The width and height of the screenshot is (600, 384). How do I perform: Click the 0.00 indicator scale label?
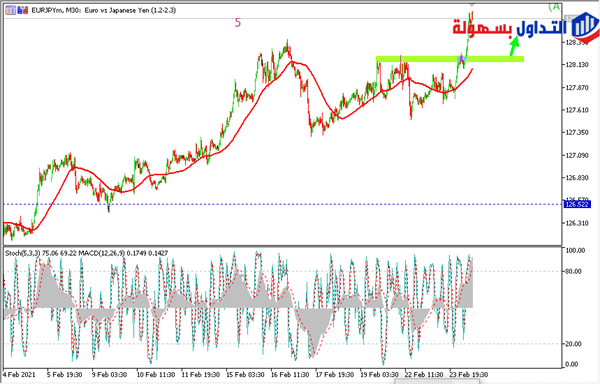tap(572, 364)
